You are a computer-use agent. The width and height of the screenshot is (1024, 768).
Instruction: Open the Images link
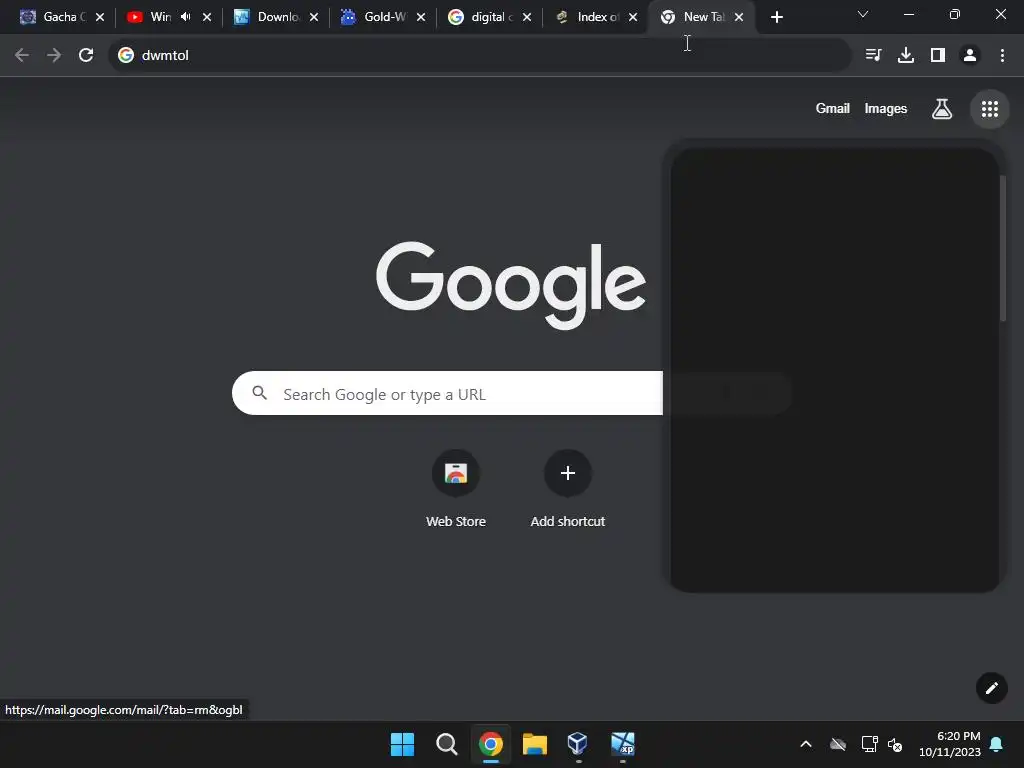(x=886, y=108)
